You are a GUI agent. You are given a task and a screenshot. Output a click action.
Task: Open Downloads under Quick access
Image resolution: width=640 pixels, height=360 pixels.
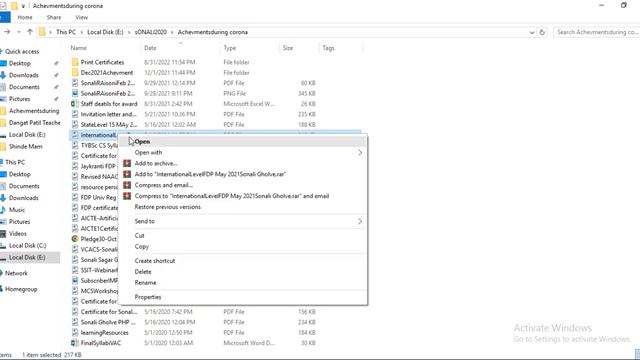(x=24, y=75)
